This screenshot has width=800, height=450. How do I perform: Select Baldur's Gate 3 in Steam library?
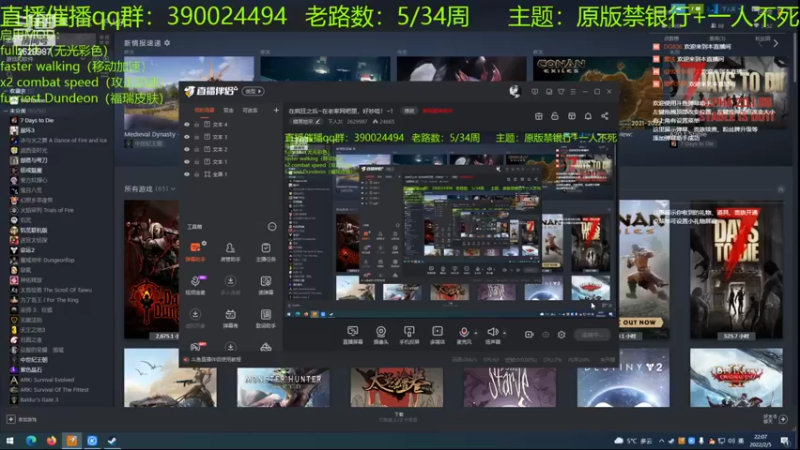point(34,399)
